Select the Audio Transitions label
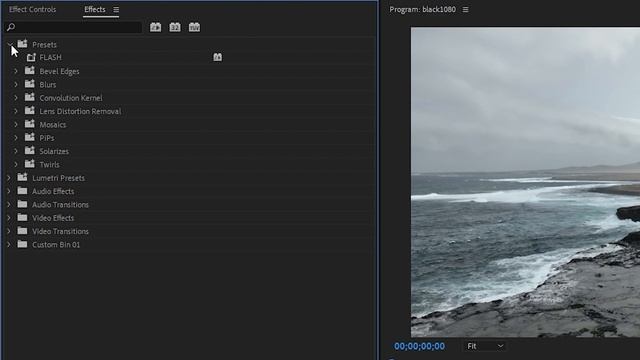Image resolution: width=640 pixels, height=360 pixels. click(60, 205)
